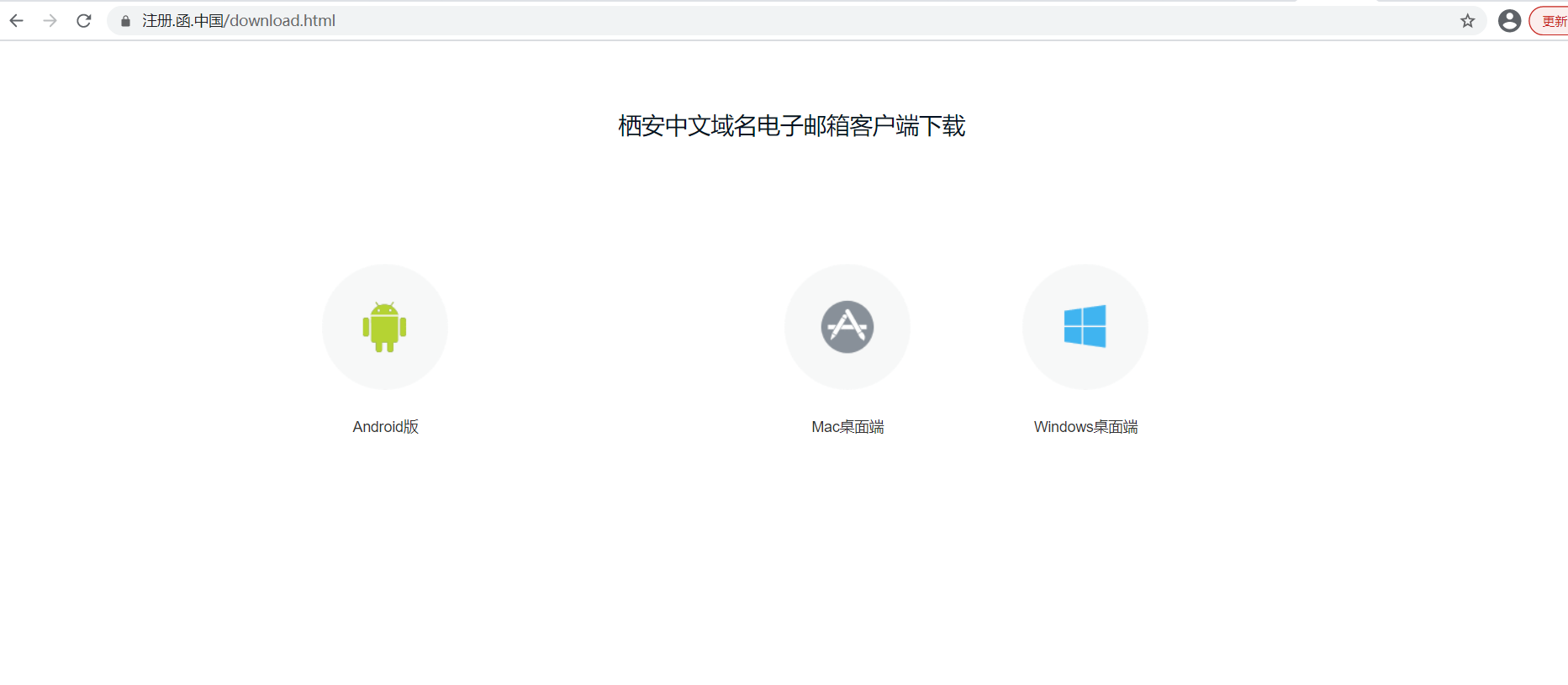This screenshot has height=685, width=1568.
Task: Click the page heading 栖安中文域名电子邮箱客户端下载
Action: [x=792, y=126]
